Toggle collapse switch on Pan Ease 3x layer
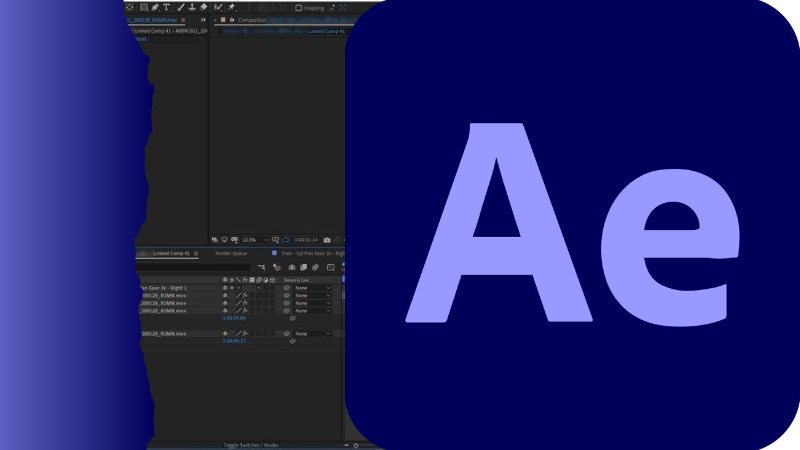Screen dimensions: 800x450 (232, 288)
